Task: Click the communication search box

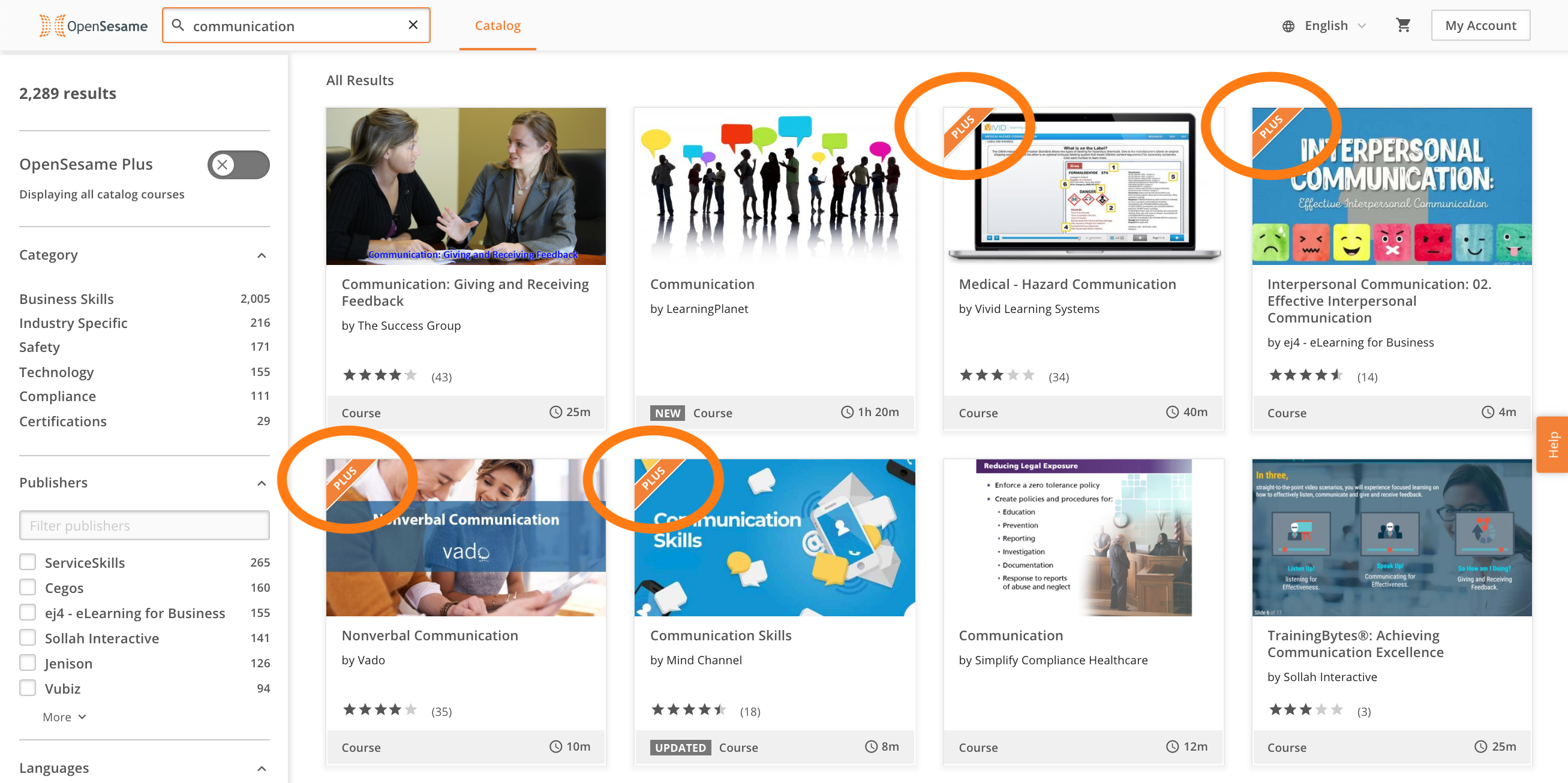Action: [296, 26]
